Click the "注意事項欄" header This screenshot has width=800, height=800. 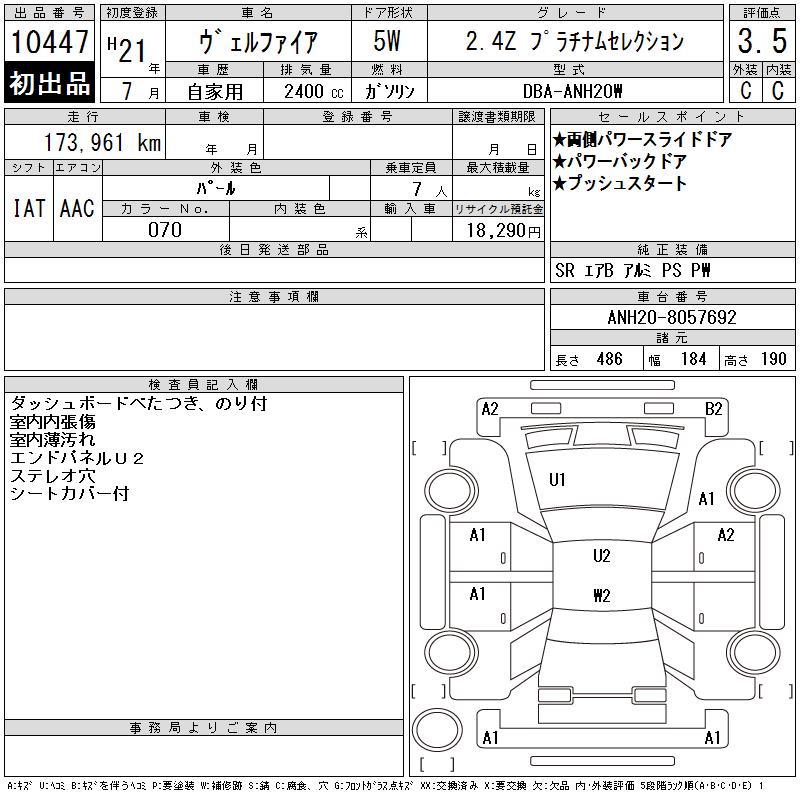tap(274, 297)
